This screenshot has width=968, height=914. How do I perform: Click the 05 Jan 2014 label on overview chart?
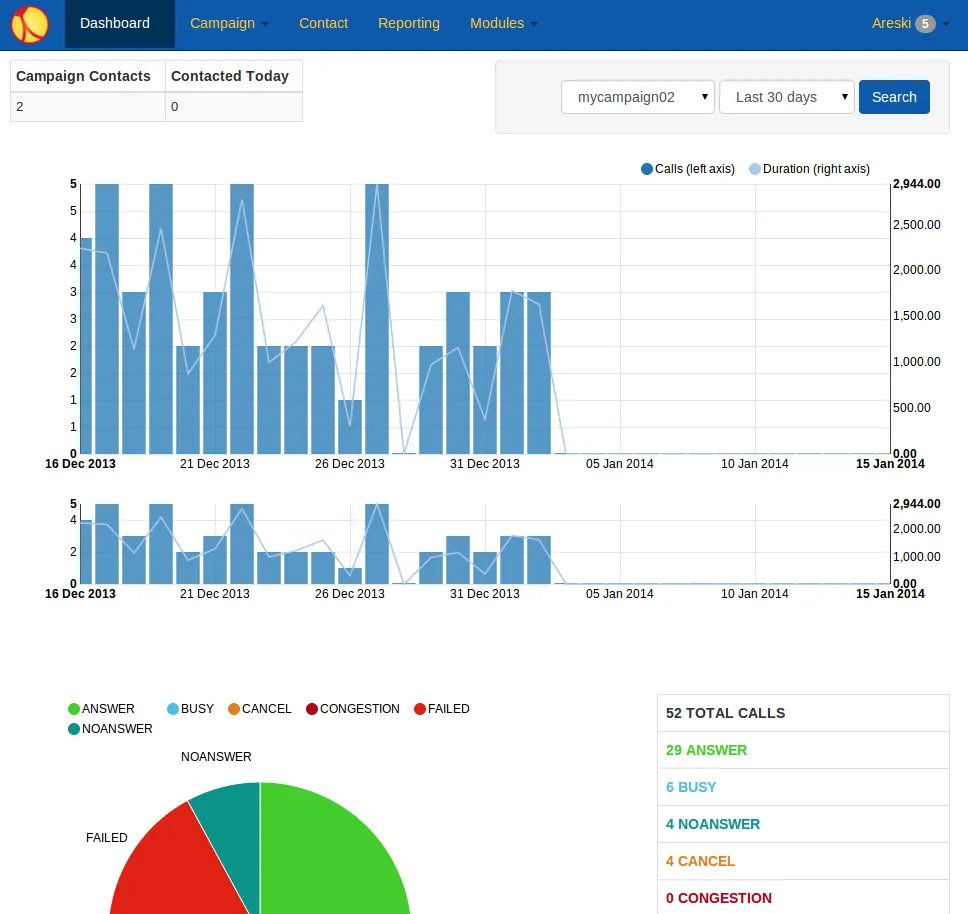coord(619,594)
